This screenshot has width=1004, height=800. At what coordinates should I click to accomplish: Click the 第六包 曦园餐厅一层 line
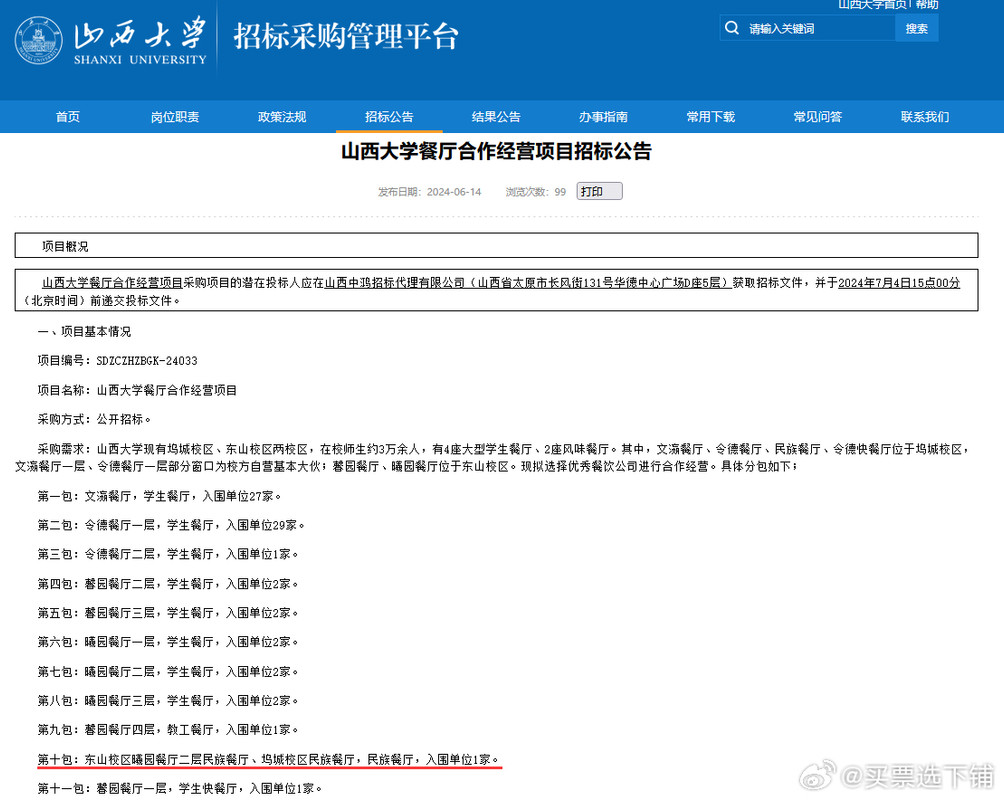[168, 642]
